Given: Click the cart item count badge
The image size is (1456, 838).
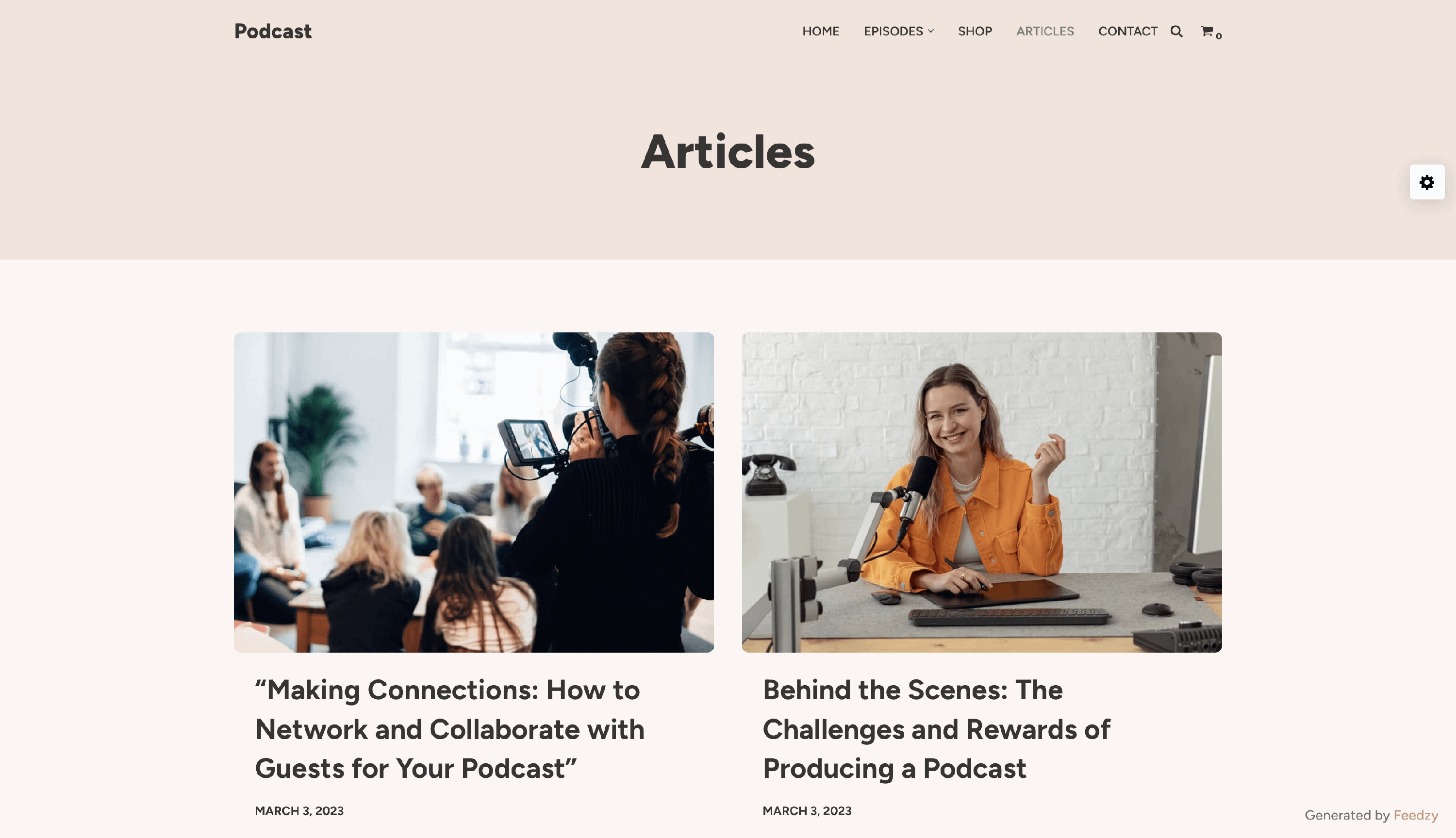Looking at the screenshot, I should [x=1219, y=36].
